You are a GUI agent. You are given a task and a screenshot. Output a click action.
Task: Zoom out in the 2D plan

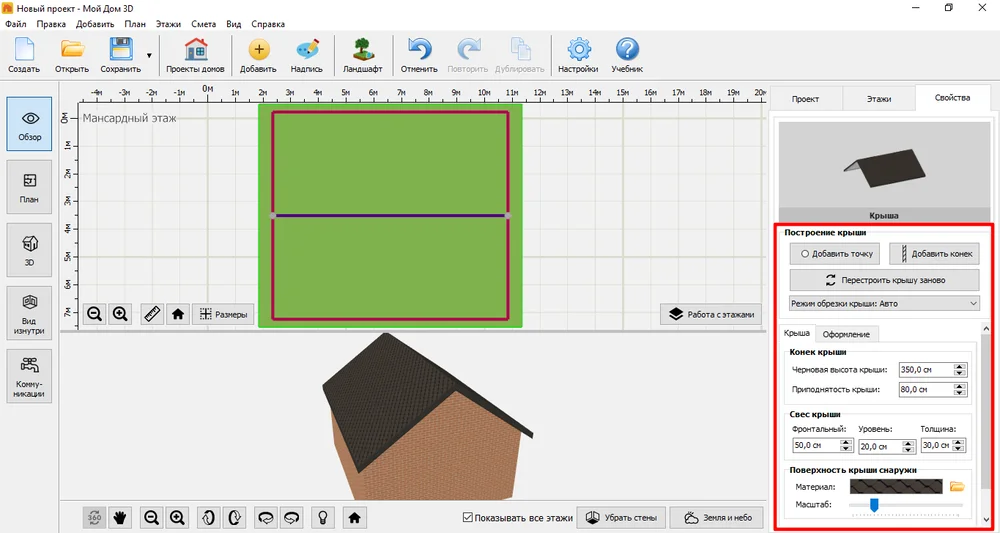[95, 314]
